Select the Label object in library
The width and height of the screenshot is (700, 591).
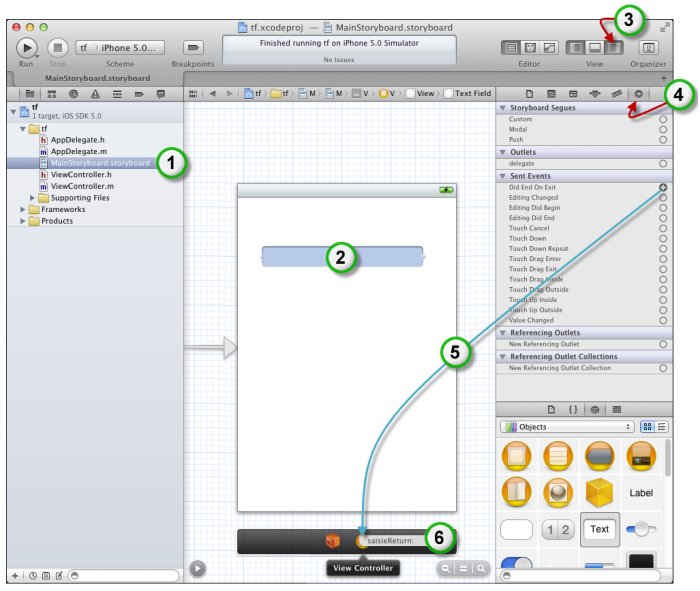(x=641, y=493)
